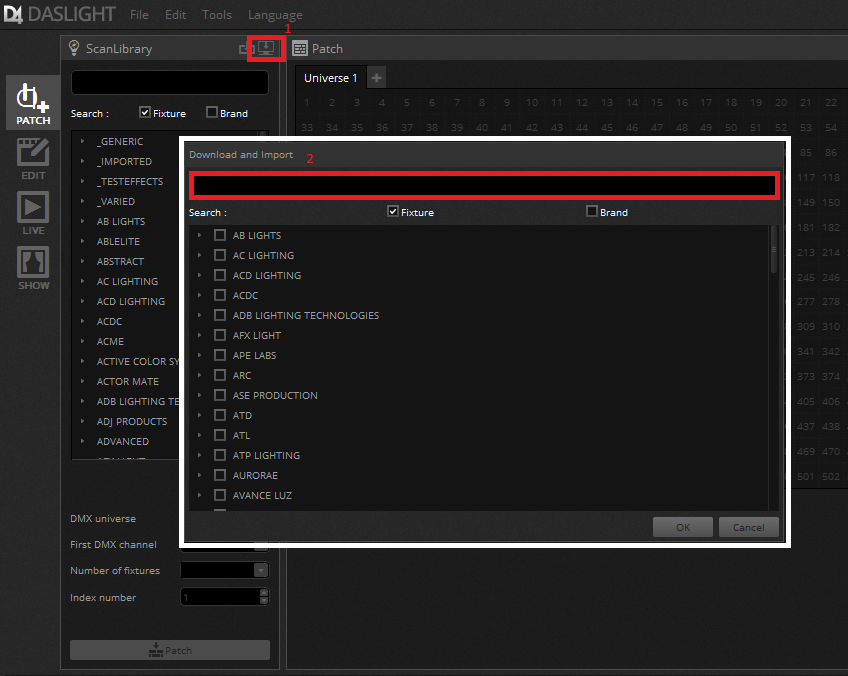Click the download and import fixtures icon
This screenshot has width=848, height=676.
point(266,48)
